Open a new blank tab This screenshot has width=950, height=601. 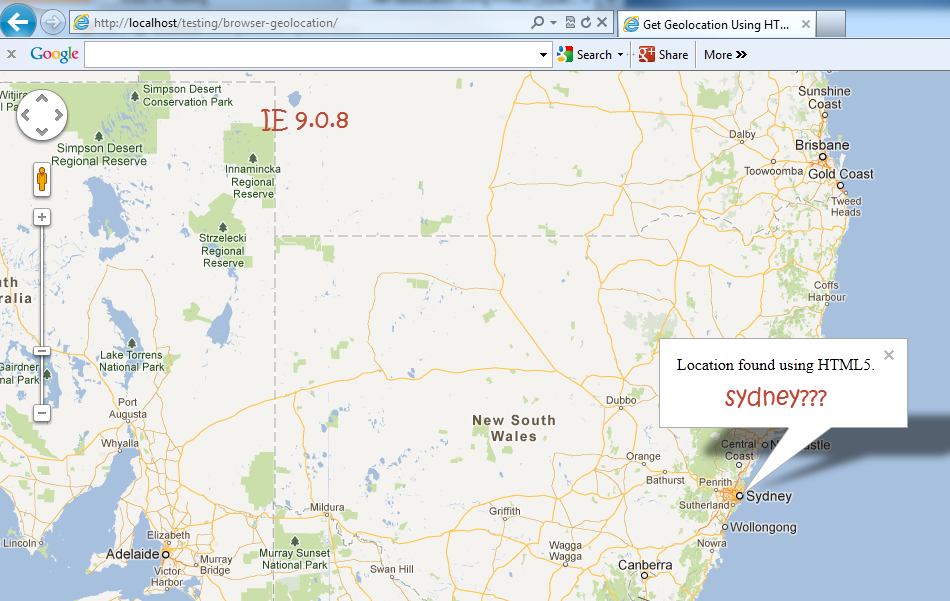pyautogui.click(x=832, y=23)
